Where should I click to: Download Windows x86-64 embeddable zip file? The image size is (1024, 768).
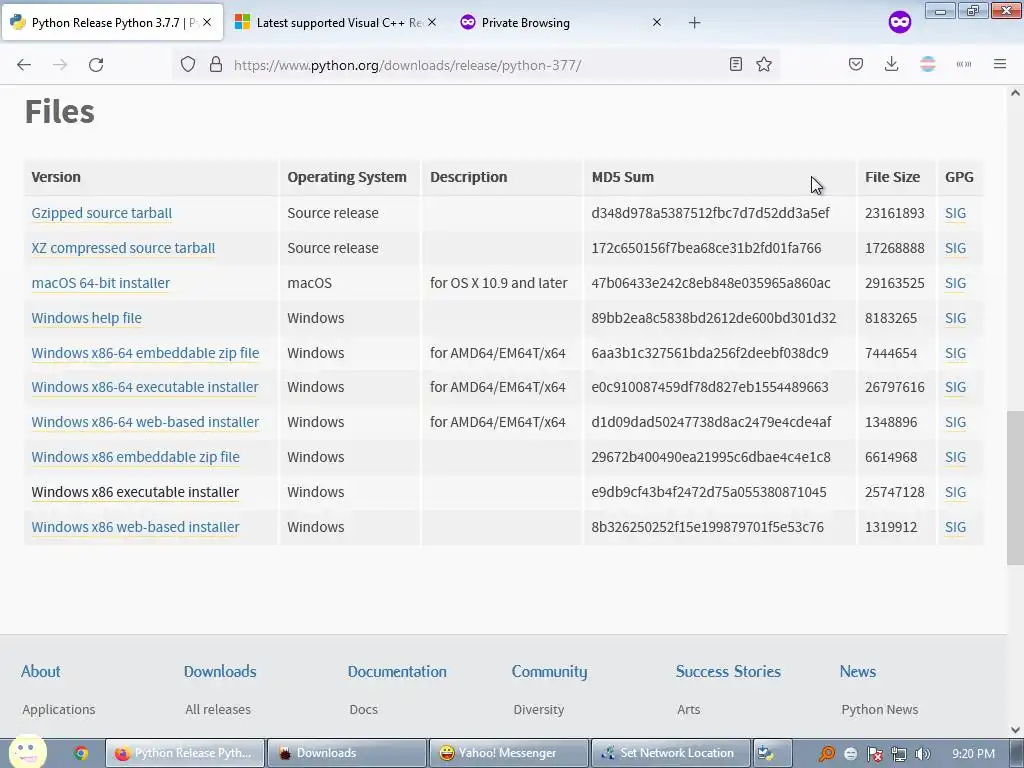tap(146, 353)
